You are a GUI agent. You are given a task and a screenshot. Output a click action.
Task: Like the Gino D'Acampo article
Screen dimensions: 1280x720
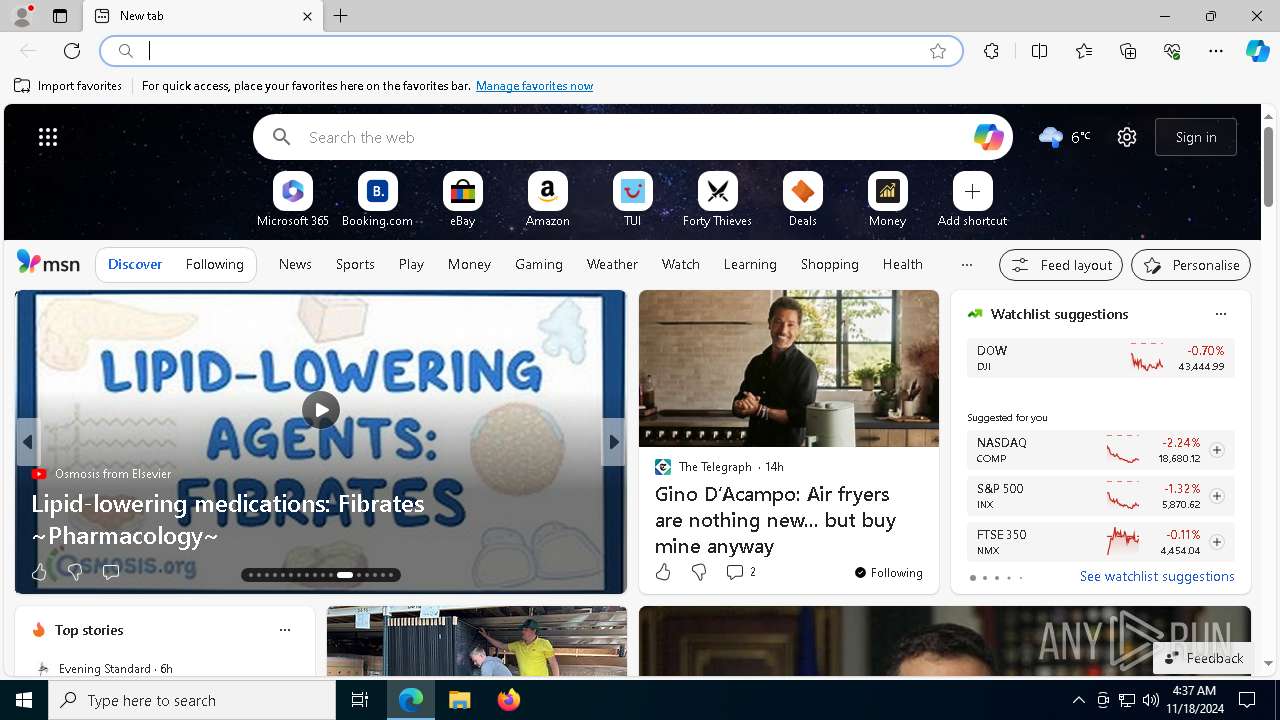[x=663, y=572]
